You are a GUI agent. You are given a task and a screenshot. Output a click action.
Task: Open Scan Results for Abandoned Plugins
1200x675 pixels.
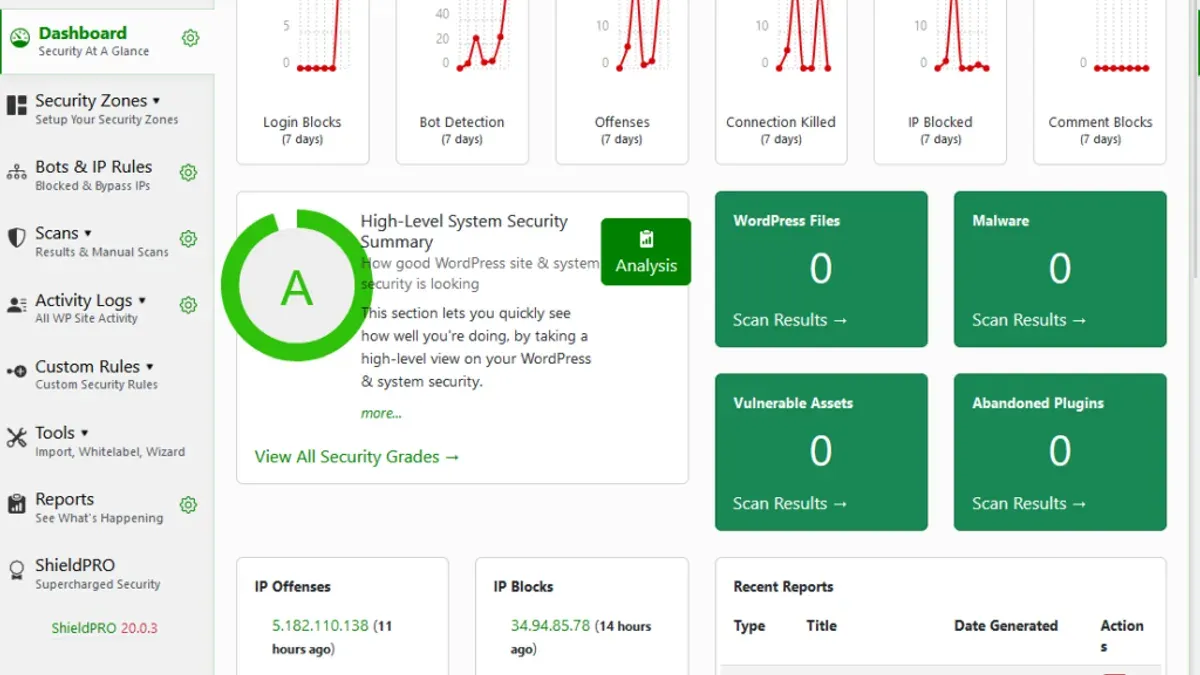1029,503
